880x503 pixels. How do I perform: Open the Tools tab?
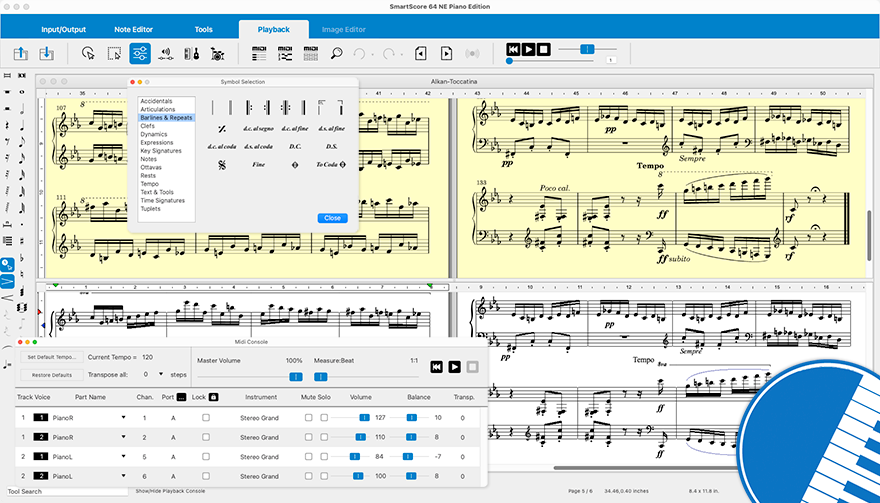click(203, 29)
